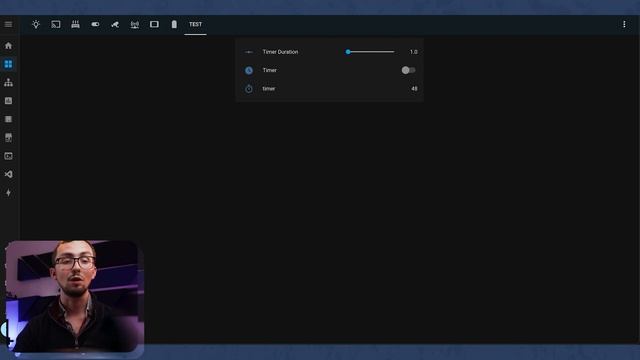Go to Home in the sidebar
Image resolution: width=640 pixels, height=360 pixels.
click(8, 46)
